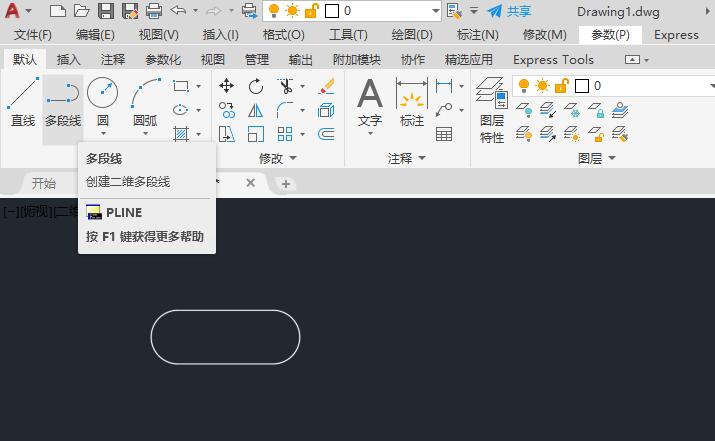Switch to the Express Tools ribbon tab

pyautogui.click(x=553, y=60)
